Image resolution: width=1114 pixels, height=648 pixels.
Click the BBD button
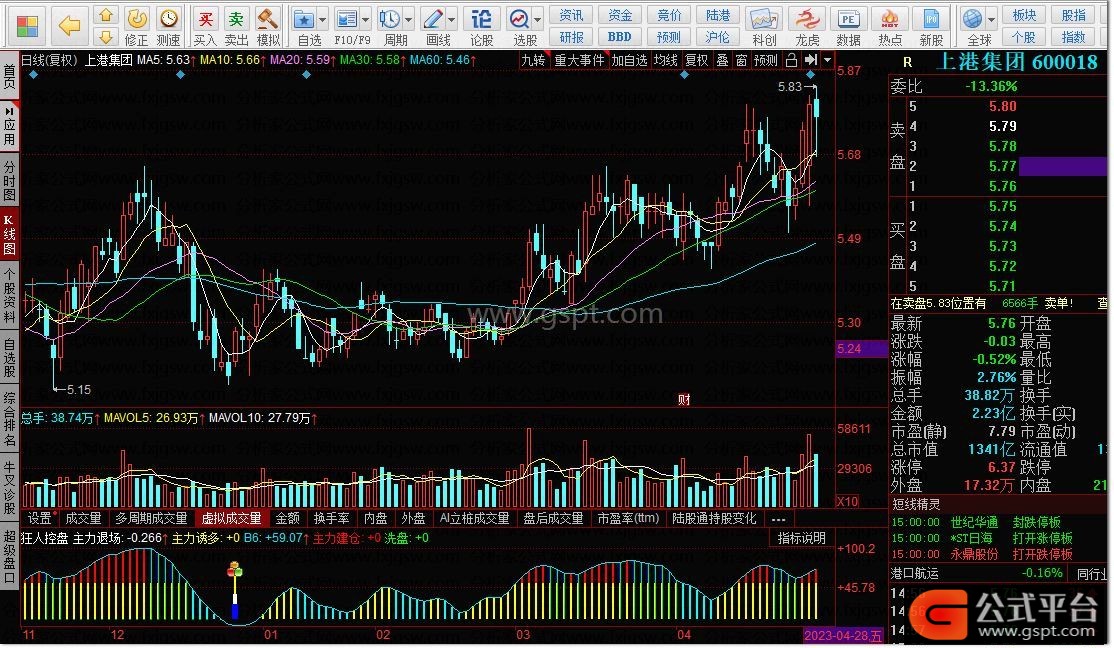(620, 37)
